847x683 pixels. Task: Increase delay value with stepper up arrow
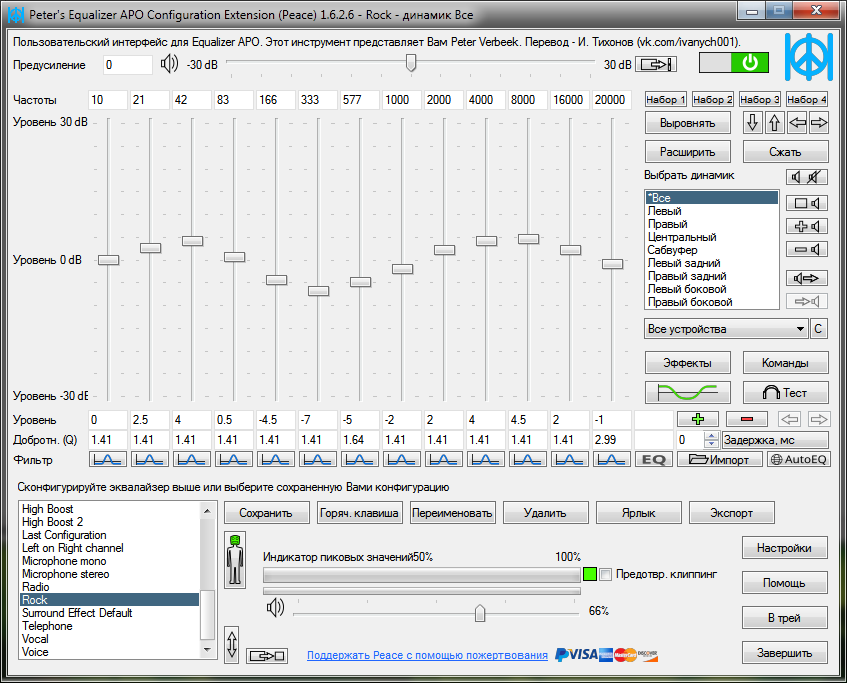tap(711, 436)
